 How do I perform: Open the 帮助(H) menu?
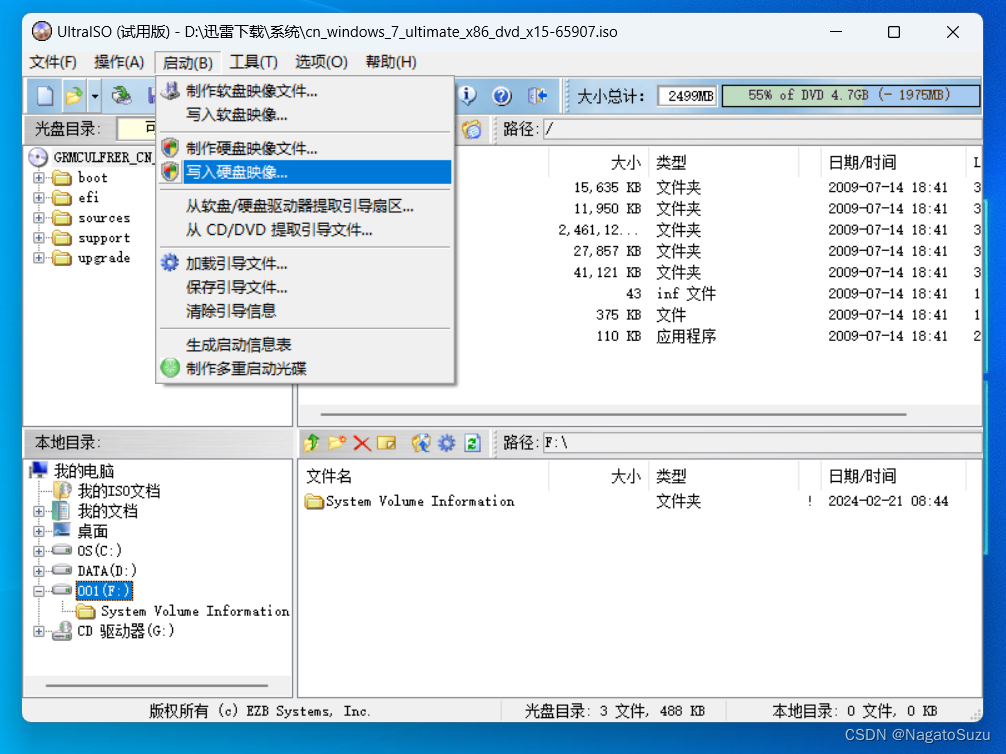coord(391,62)
